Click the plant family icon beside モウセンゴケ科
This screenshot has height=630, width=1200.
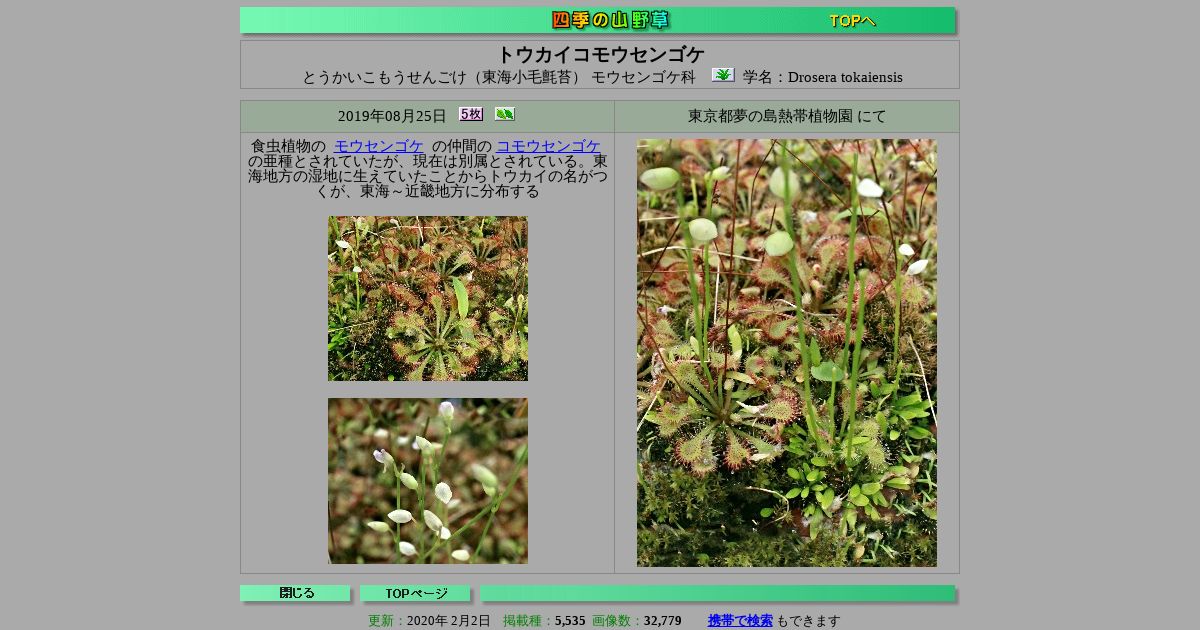click(723, 75)
